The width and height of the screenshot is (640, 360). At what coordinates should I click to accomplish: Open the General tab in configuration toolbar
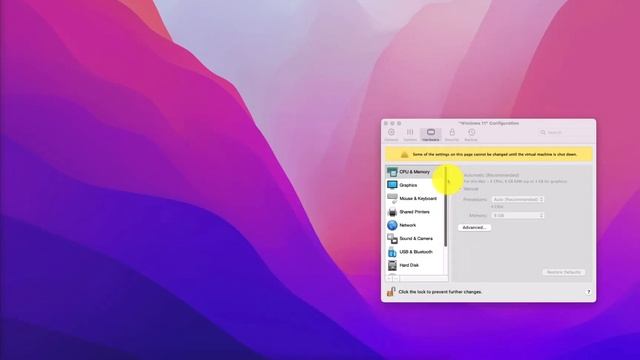391,135
